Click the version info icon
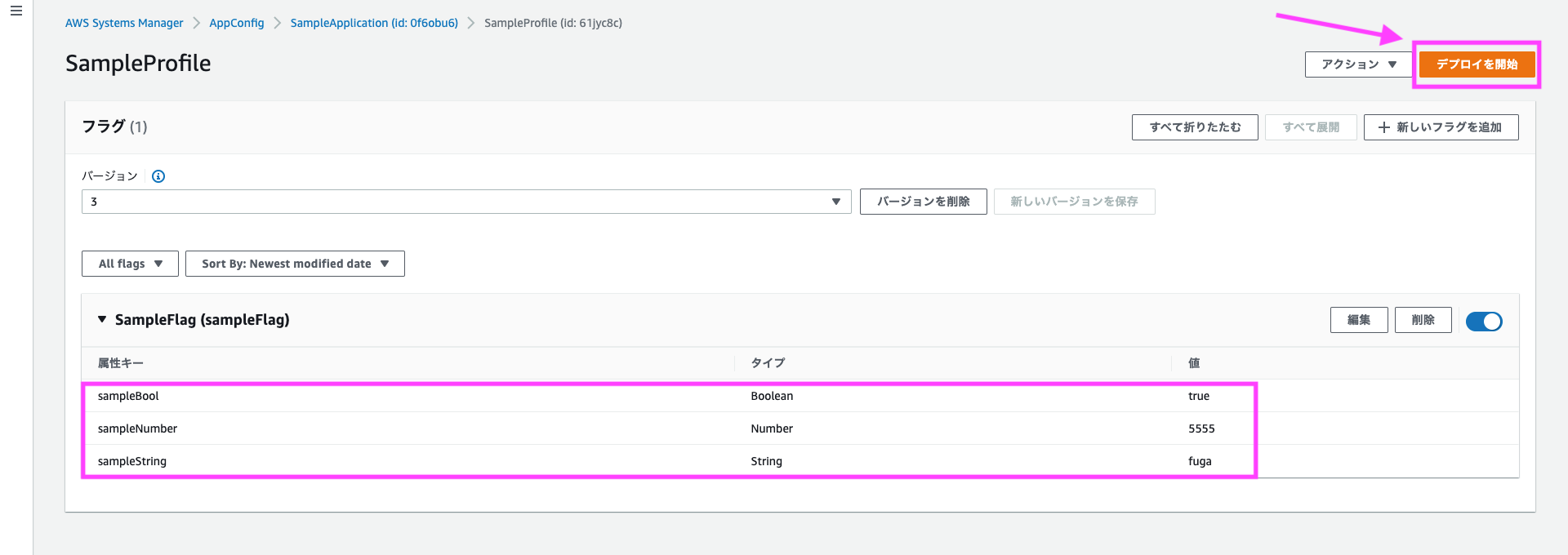The width and height of the screenshot is (1568, 555). 158,176
